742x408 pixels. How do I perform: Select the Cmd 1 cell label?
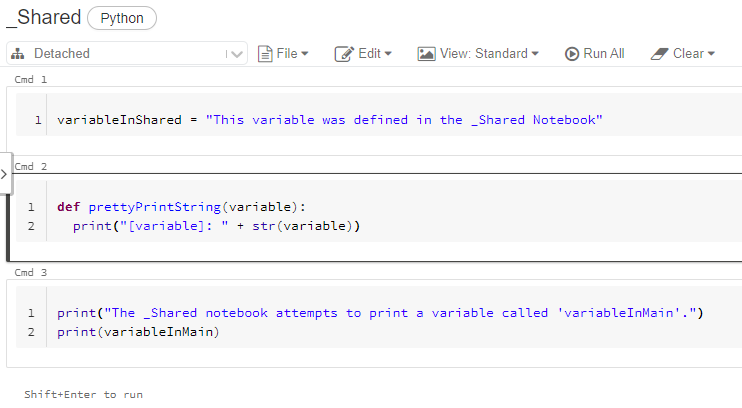point(31,80)
